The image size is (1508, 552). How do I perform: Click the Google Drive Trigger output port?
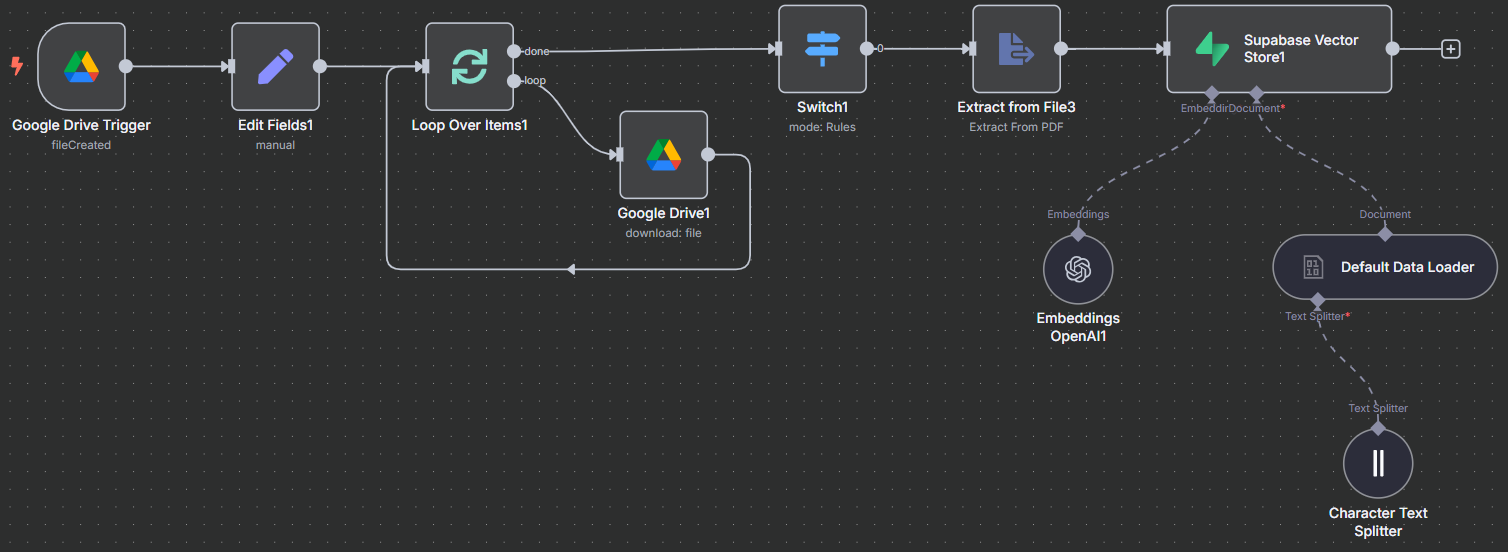pyautogui.click(x=126, y=67)
